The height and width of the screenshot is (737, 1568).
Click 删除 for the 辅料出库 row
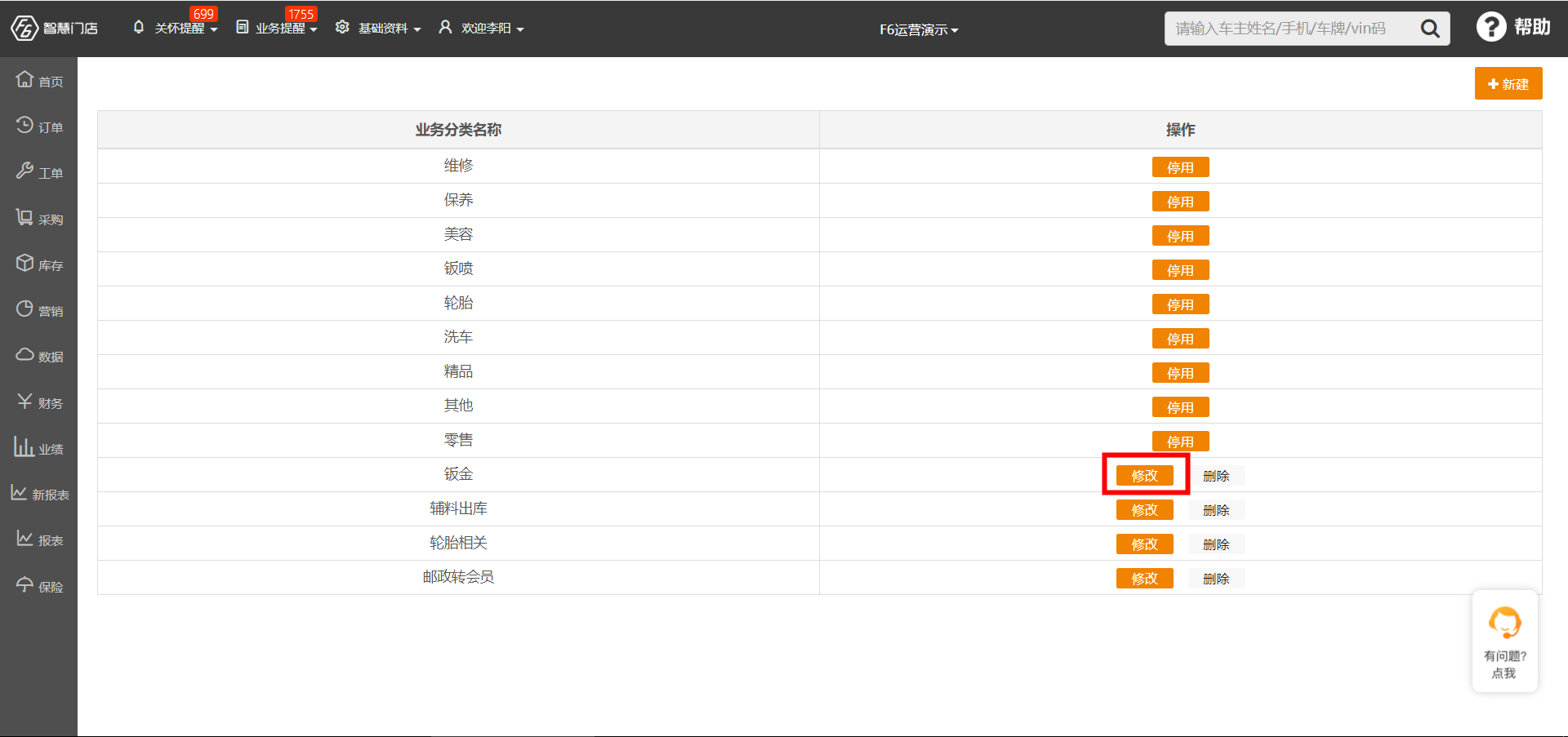[1216, 510]
